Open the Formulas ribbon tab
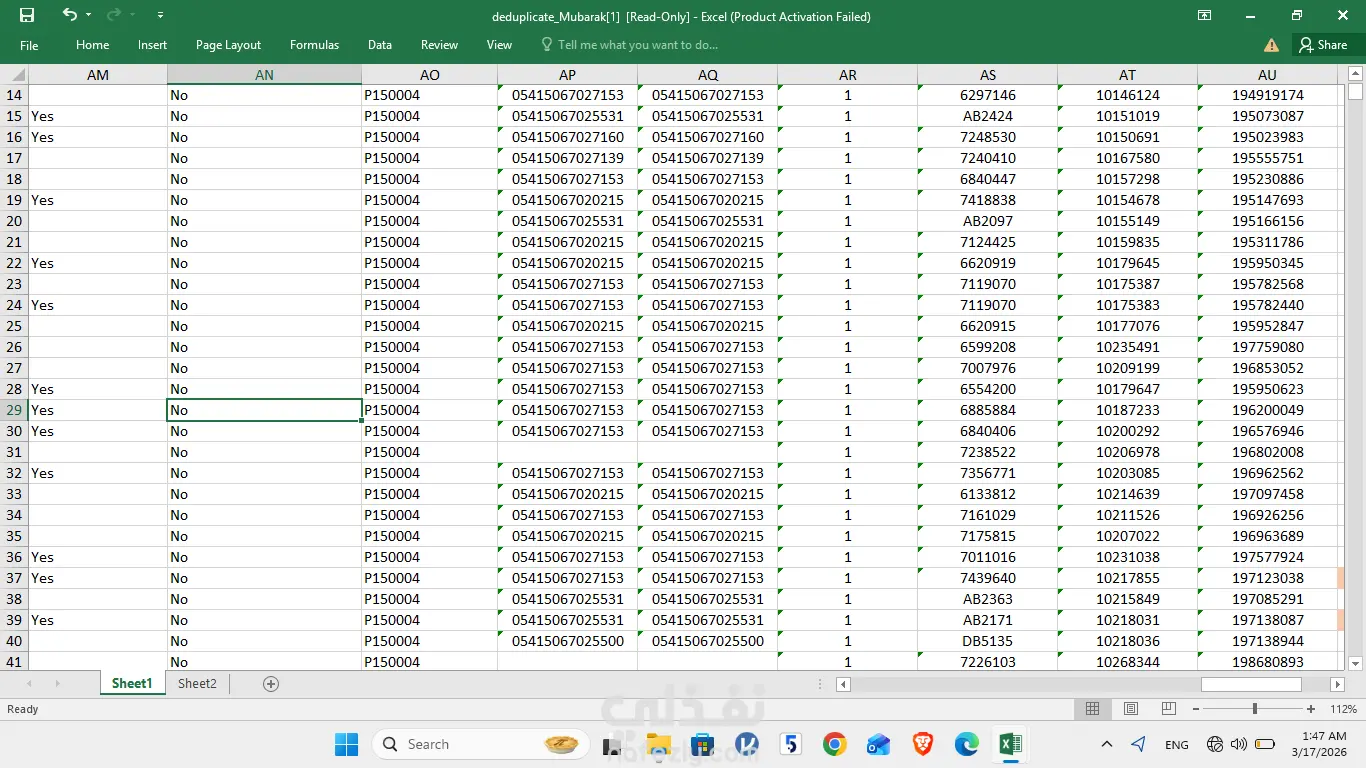 314,45
